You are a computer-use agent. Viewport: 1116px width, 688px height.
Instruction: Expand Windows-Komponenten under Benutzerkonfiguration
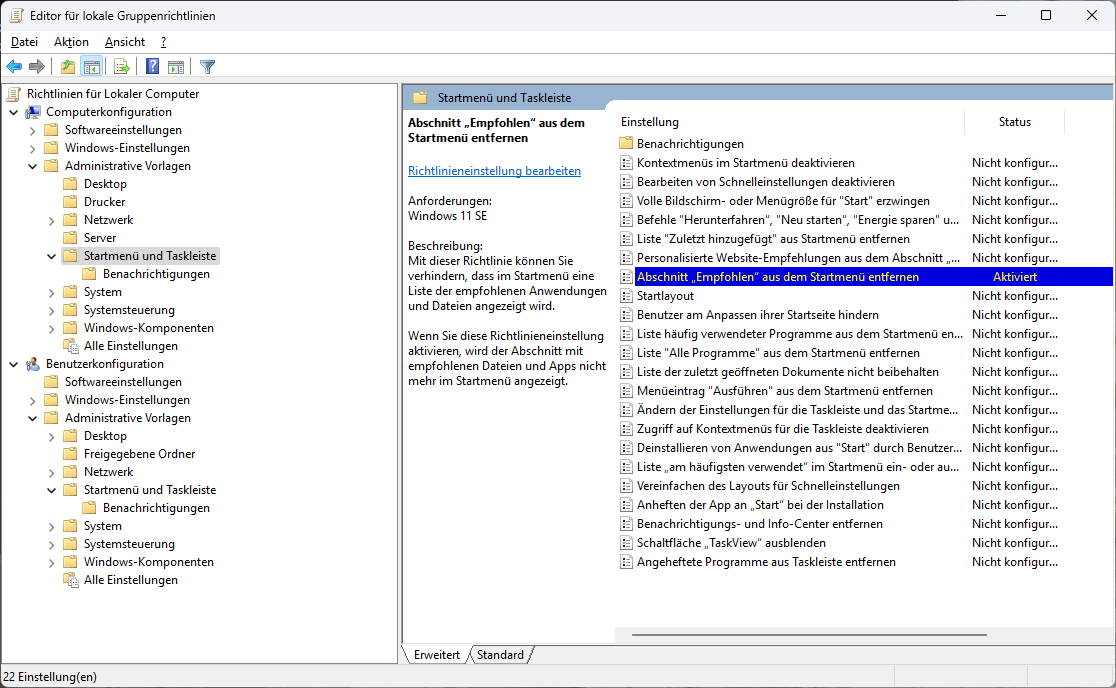(51, 562)
